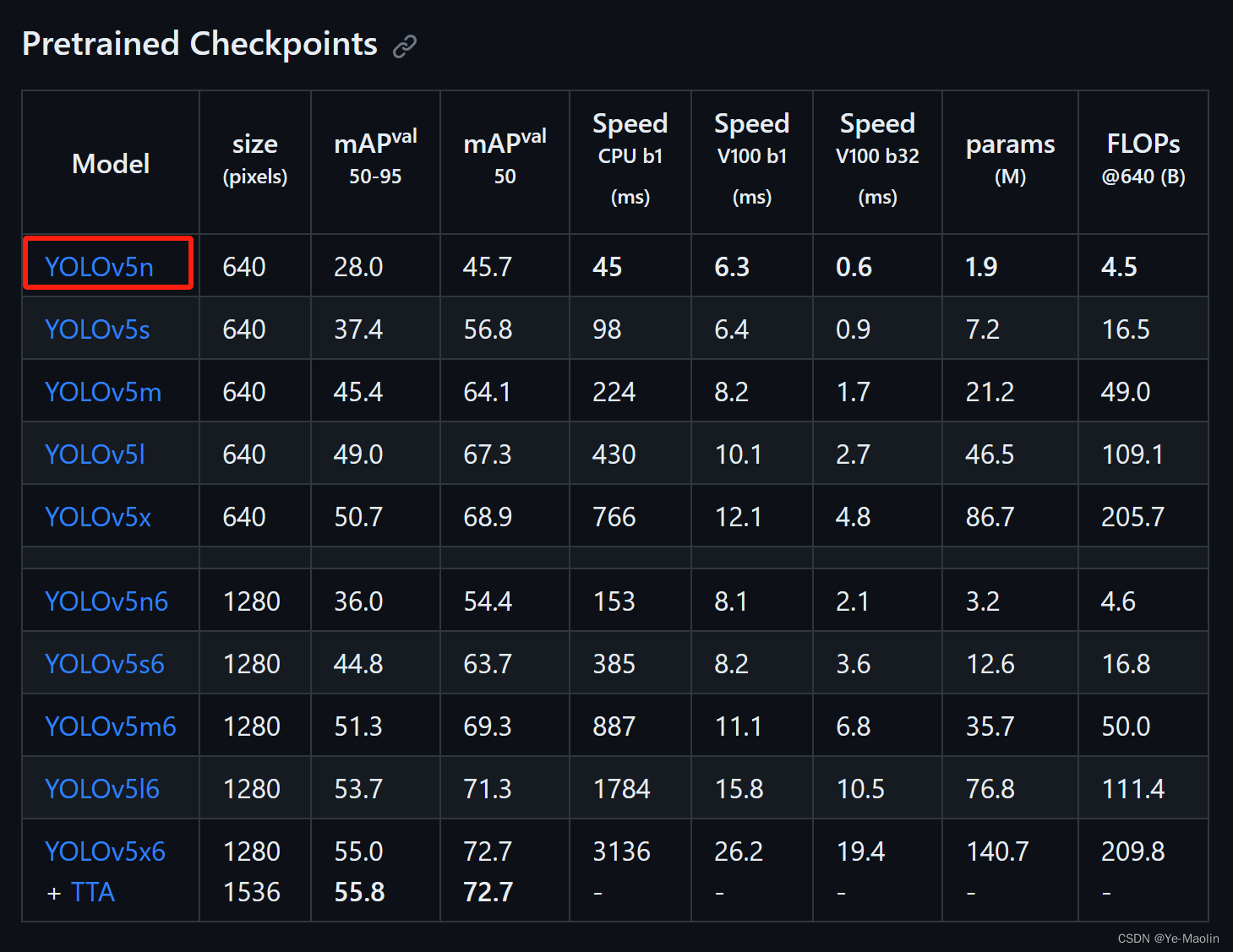
Task: Open the YOLOv5s model link
Action: point(97,329)
